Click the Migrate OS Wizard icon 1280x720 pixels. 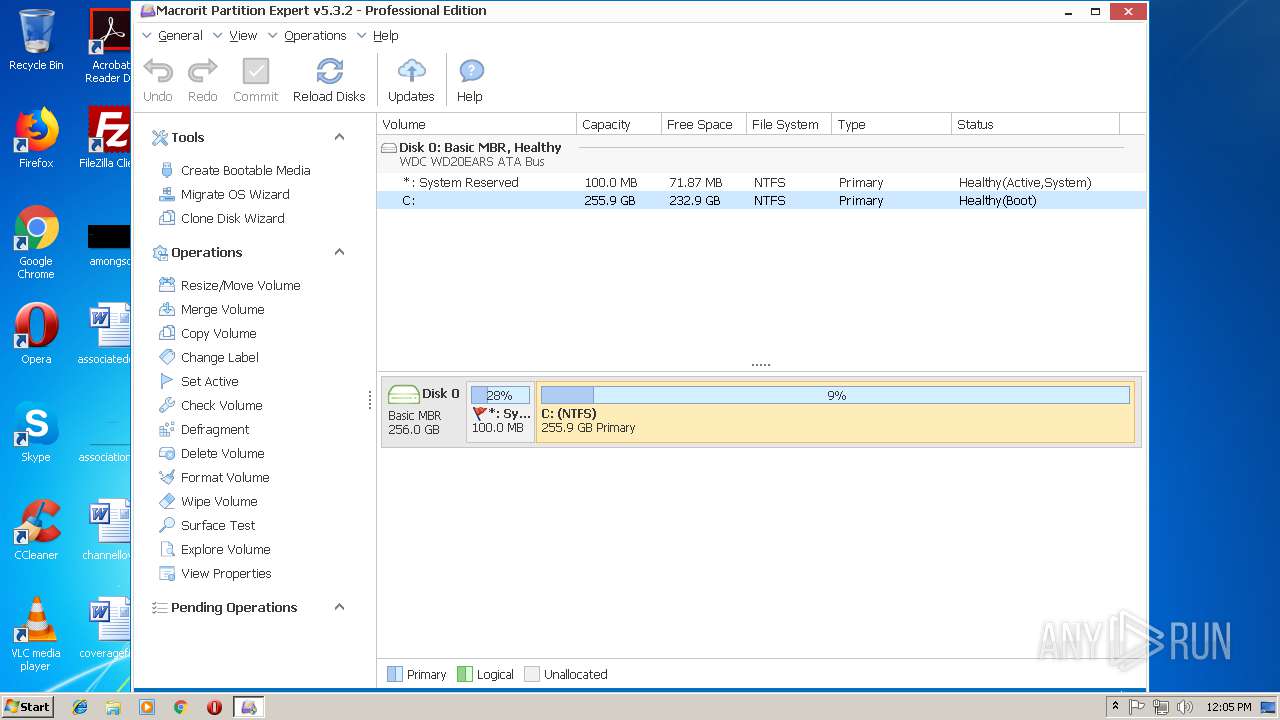(x=167, y=194)
